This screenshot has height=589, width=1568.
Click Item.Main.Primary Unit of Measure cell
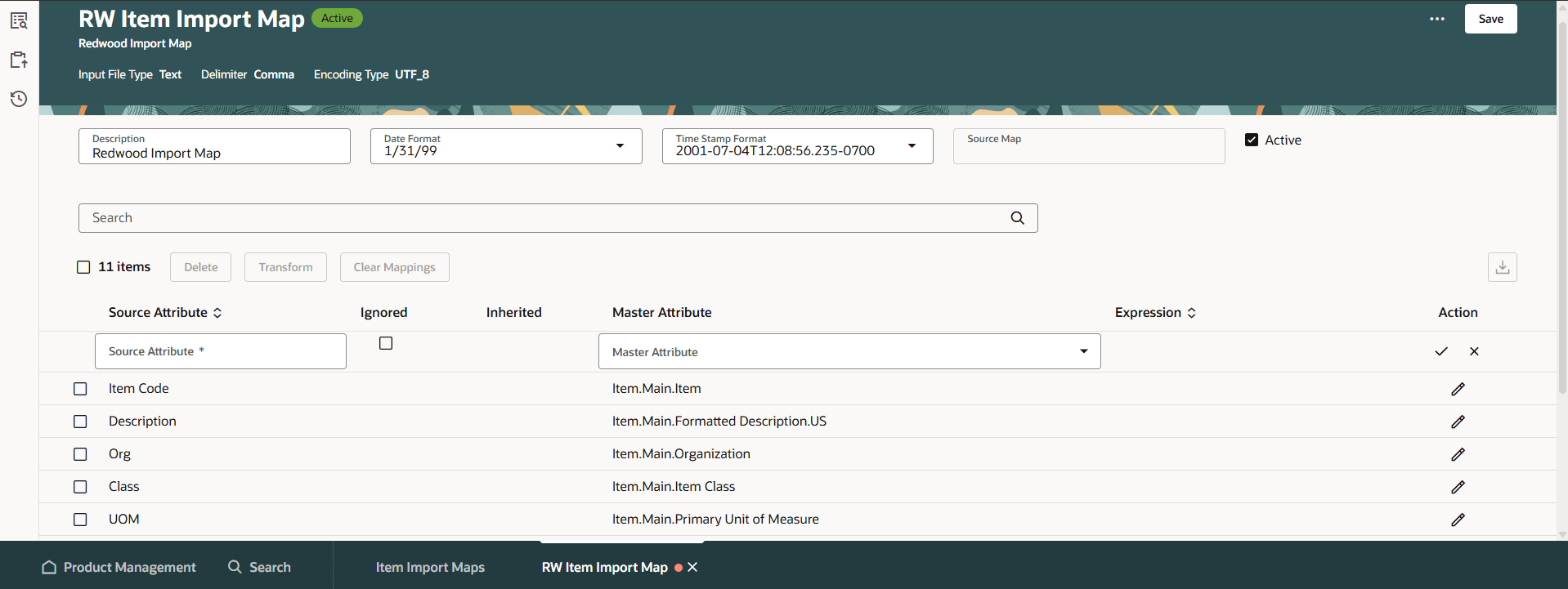[715, 520]
